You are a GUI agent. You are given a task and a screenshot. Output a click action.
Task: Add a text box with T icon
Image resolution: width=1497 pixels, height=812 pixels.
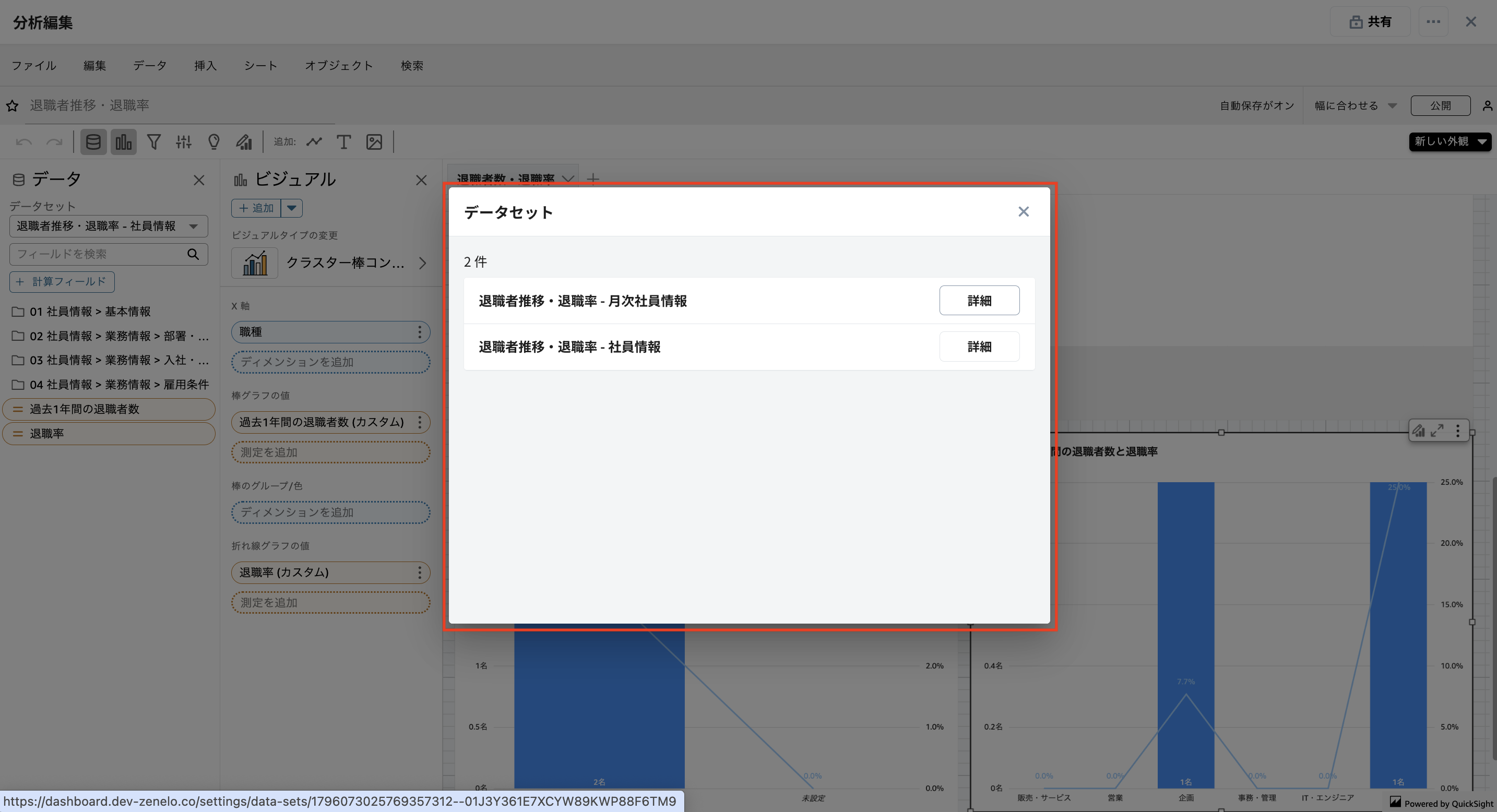343,142
